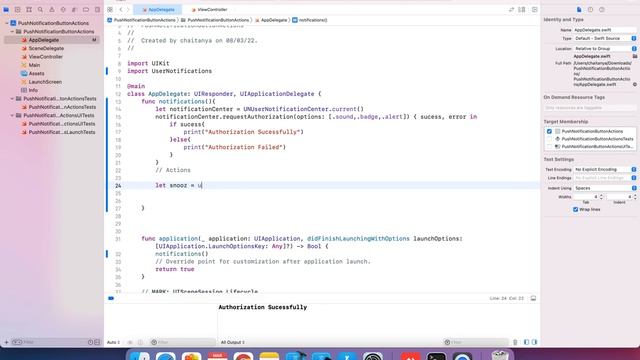The height and width of the screenshot is (360, 640).
Task: Click the hide debug area icon
Action: coord(533,298)
